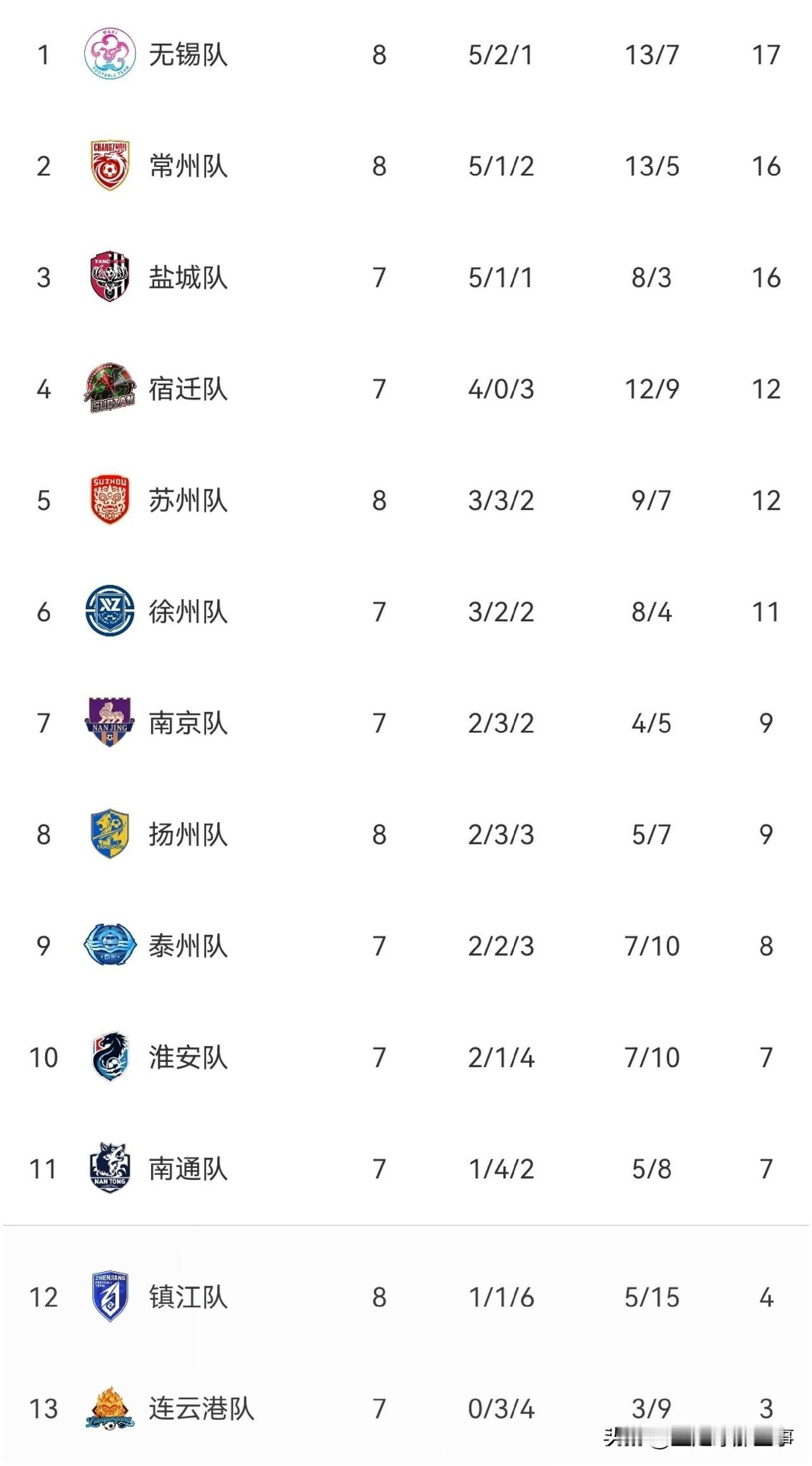Select the Suzhou red lion crest
The height and width of the screenshot is (1466, 812).
click(110, 500)
